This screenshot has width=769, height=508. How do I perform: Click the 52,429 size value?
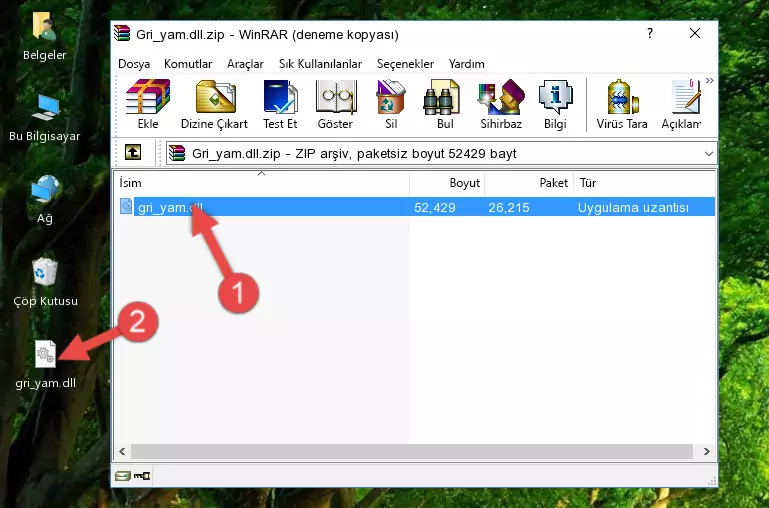[435, 207]
